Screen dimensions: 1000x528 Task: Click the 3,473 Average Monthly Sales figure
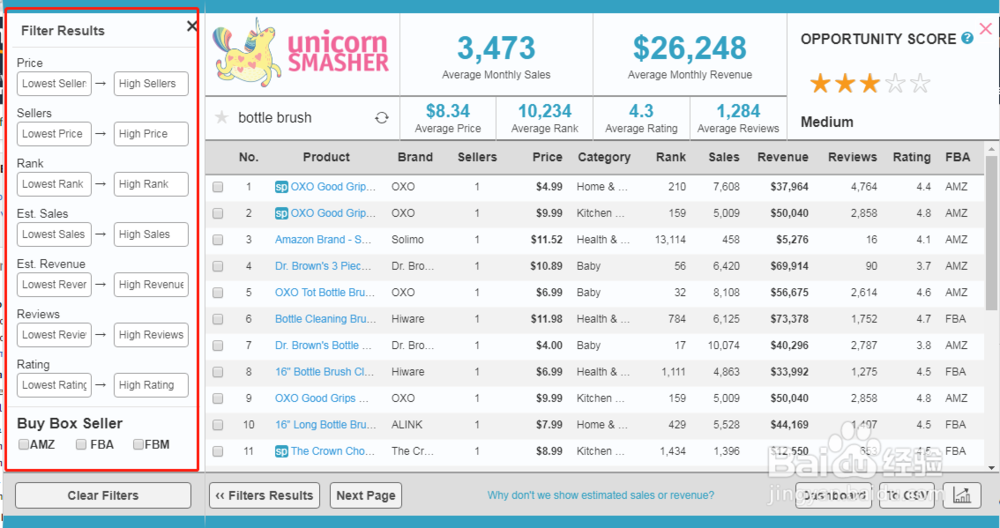496,48
